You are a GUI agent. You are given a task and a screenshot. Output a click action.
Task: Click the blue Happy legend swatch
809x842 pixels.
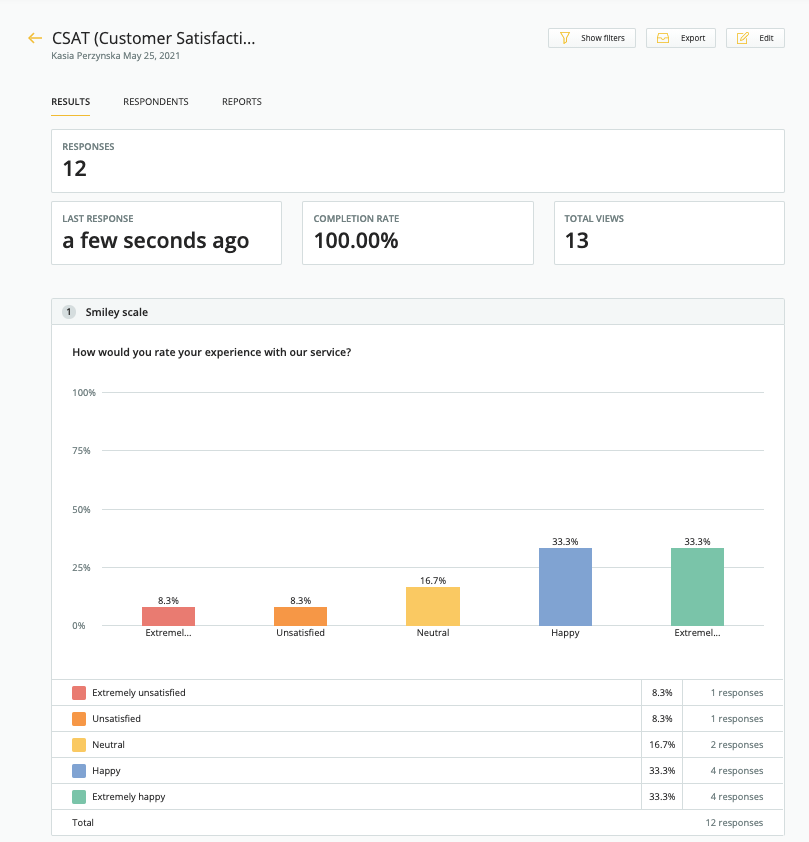[79, 771]
